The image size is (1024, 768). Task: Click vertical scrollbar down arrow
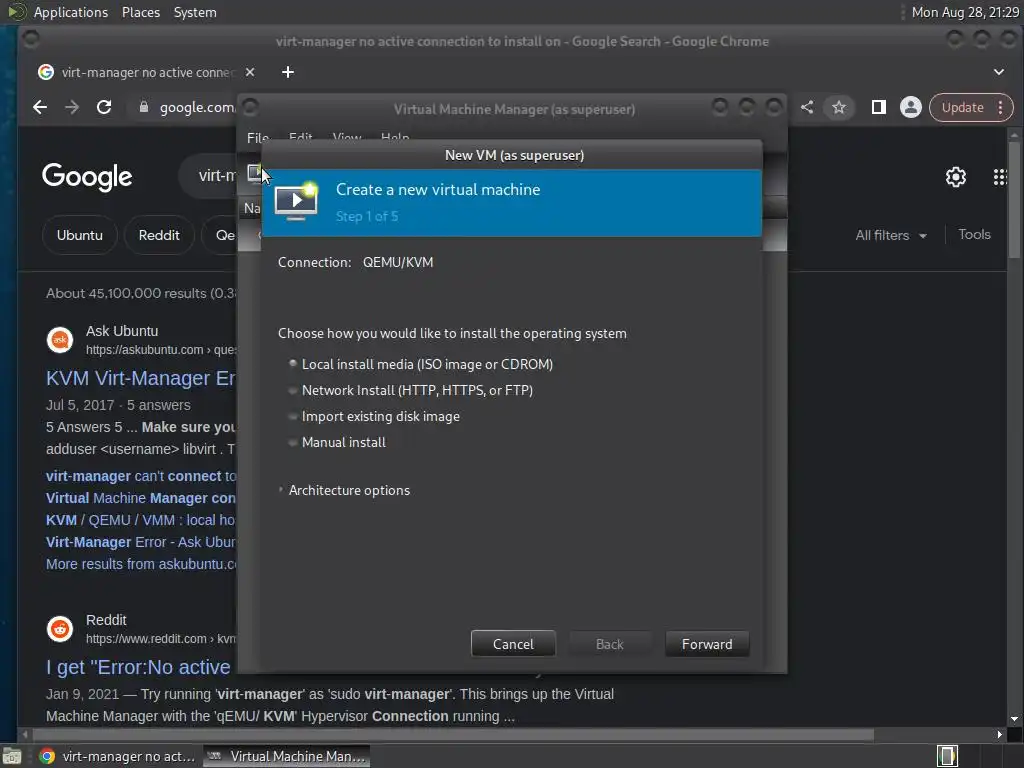click(x=1014, y=719)
